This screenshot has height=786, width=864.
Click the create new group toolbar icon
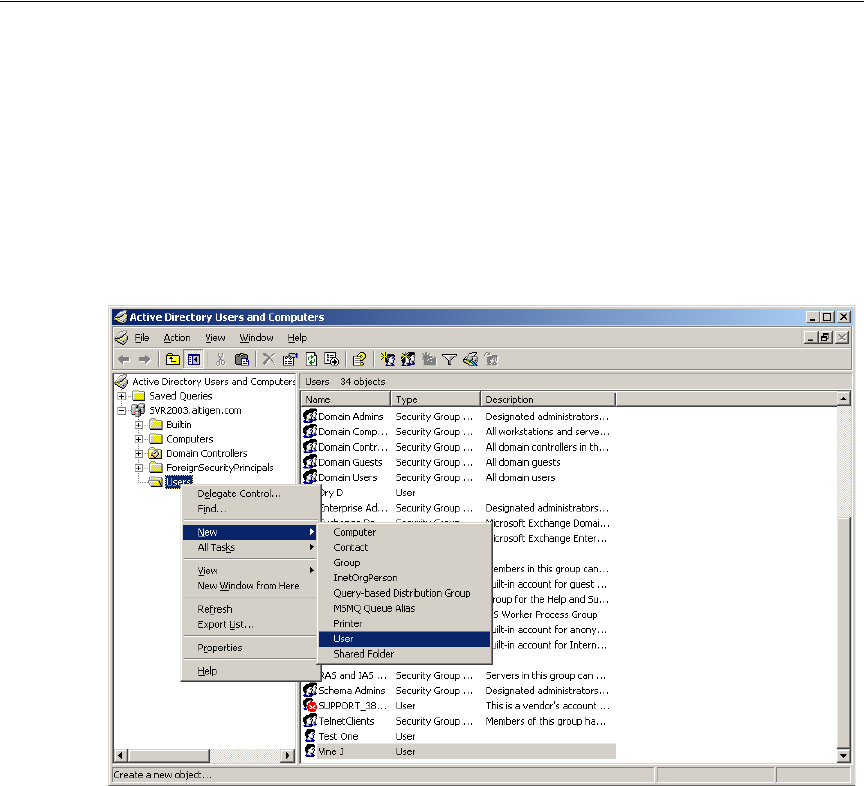(x=408, y=359)
